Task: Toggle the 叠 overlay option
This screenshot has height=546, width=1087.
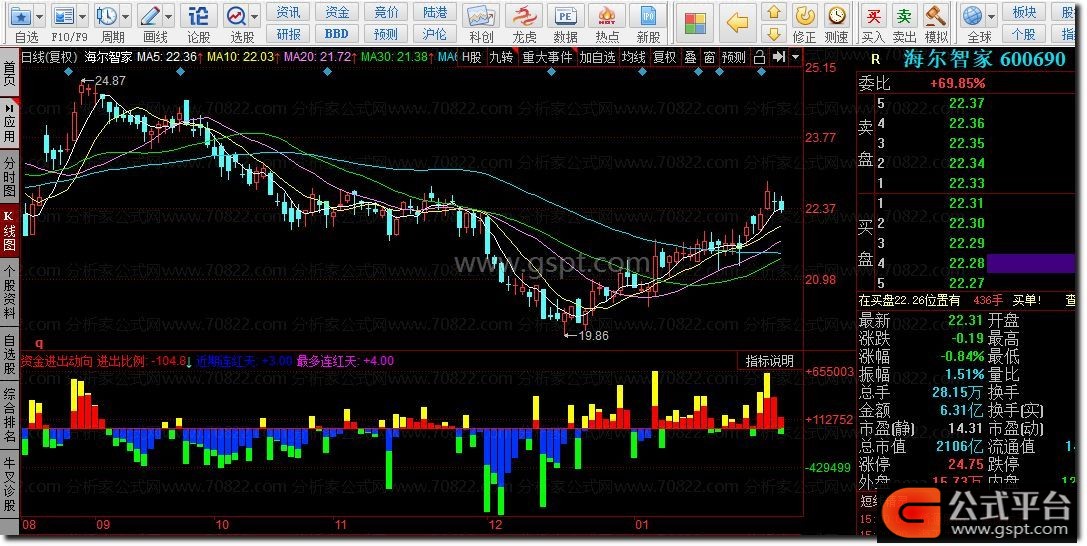Action: point(690,58)
